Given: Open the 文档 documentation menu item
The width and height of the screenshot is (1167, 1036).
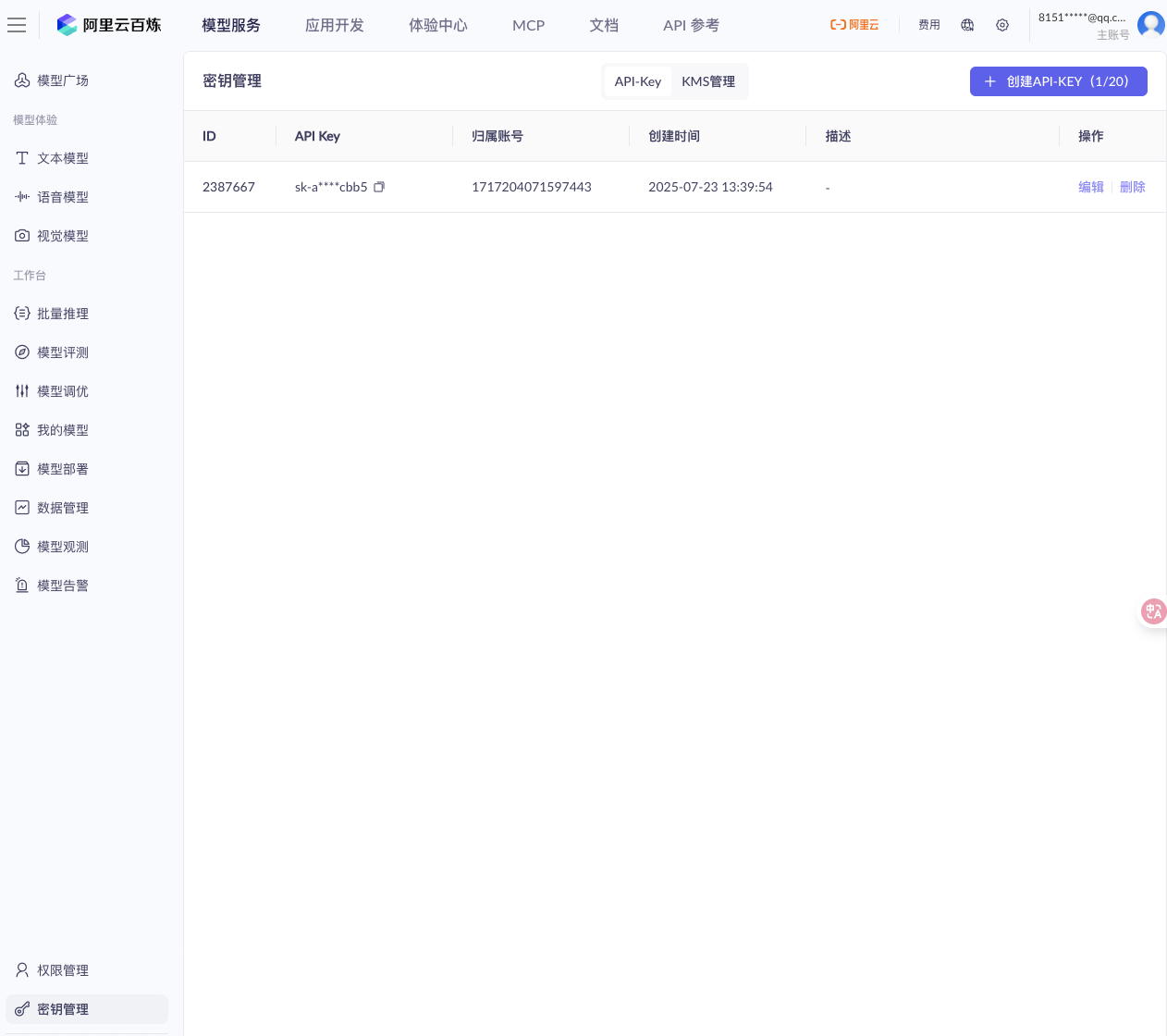Looking at the screenshot, I should (604, 25).
